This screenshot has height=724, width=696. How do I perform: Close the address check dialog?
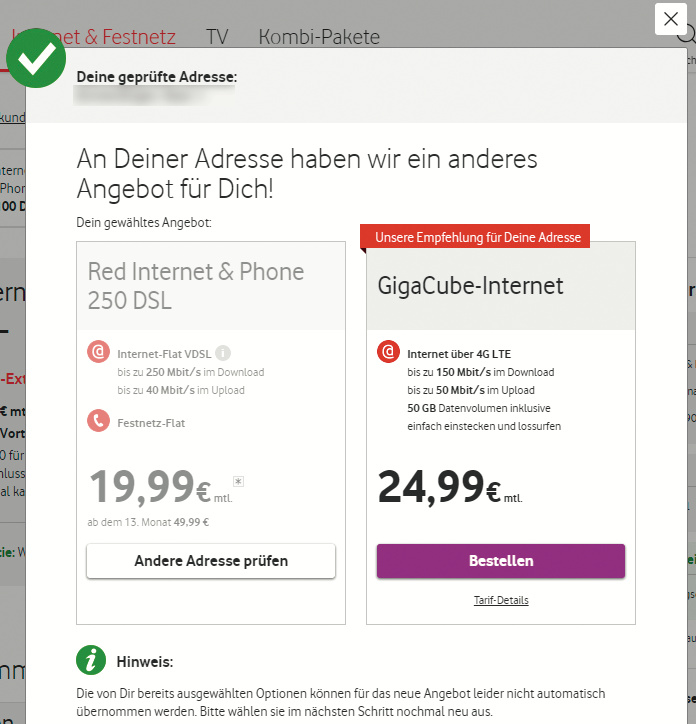click(x=669, y=19)
